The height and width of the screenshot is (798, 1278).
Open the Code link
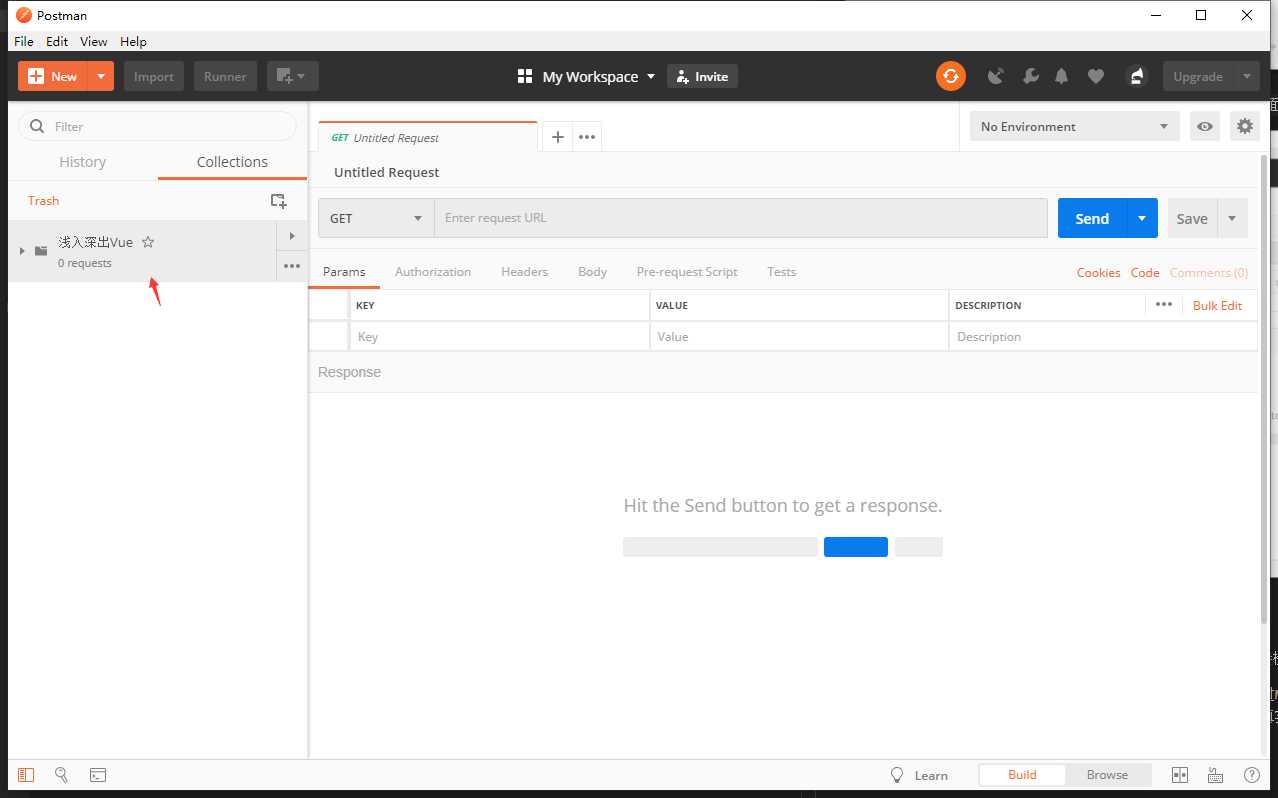[x=1145, y=272]
